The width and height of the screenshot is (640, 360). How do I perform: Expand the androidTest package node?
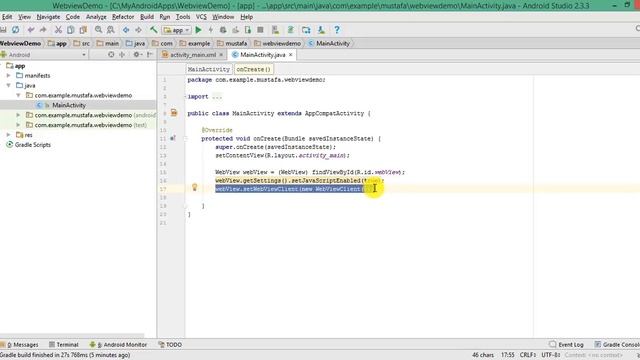pyautogui.click(x=18, y=115)
